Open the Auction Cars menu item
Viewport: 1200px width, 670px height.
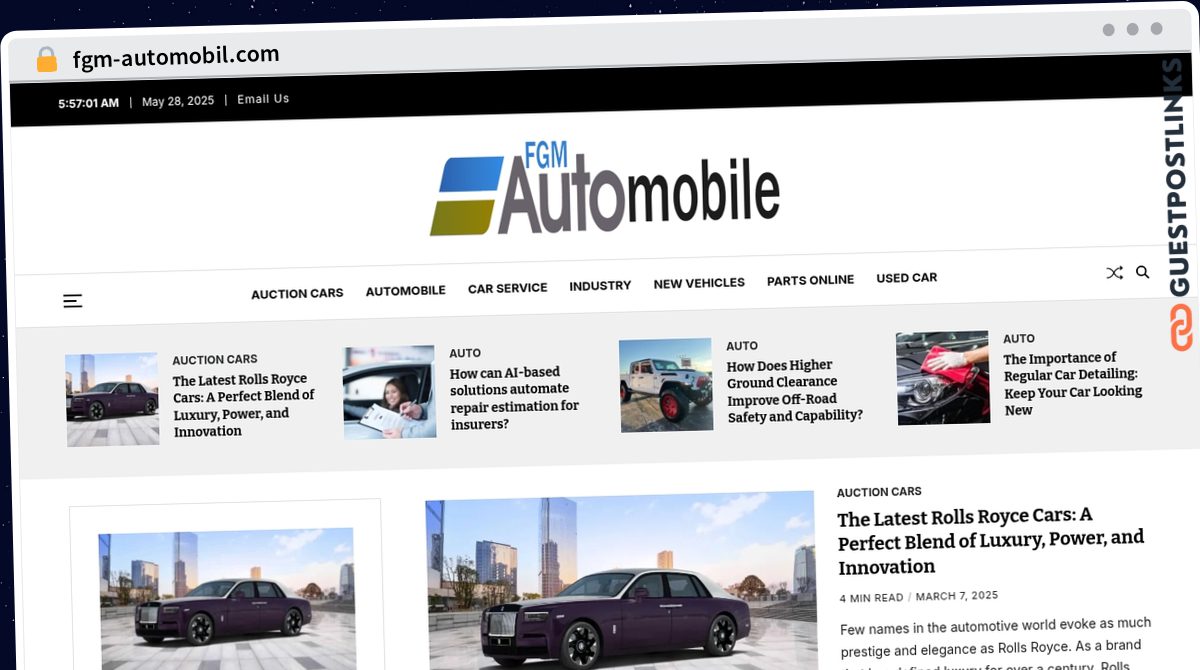[x=297, y=293]
